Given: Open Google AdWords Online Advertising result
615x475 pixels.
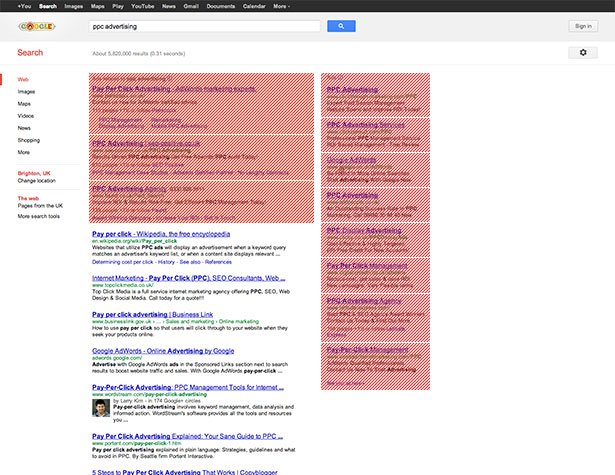Looking at the screenshot, I should point(163,351).
